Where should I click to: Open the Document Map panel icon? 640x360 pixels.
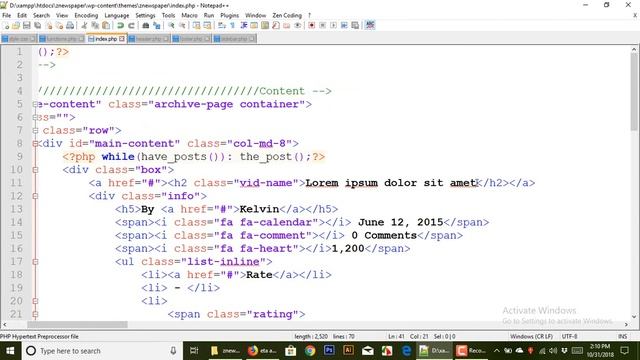[265, 25]
